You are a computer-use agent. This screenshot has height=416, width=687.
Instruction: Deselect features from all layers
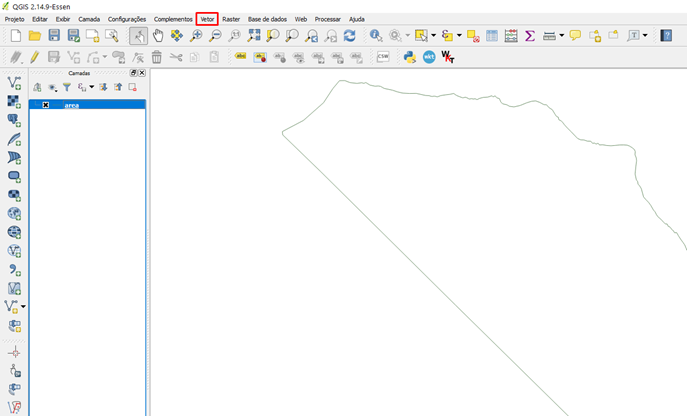pos(473,36)
